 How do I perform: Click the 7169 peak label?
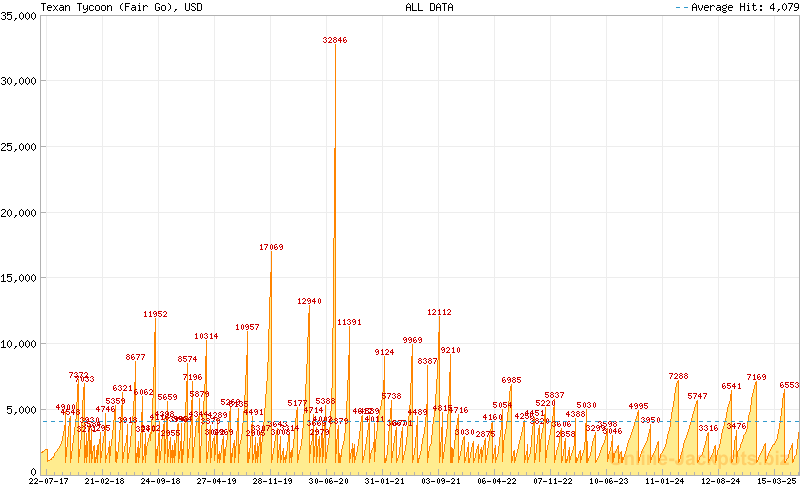click(x=756, y=377)
